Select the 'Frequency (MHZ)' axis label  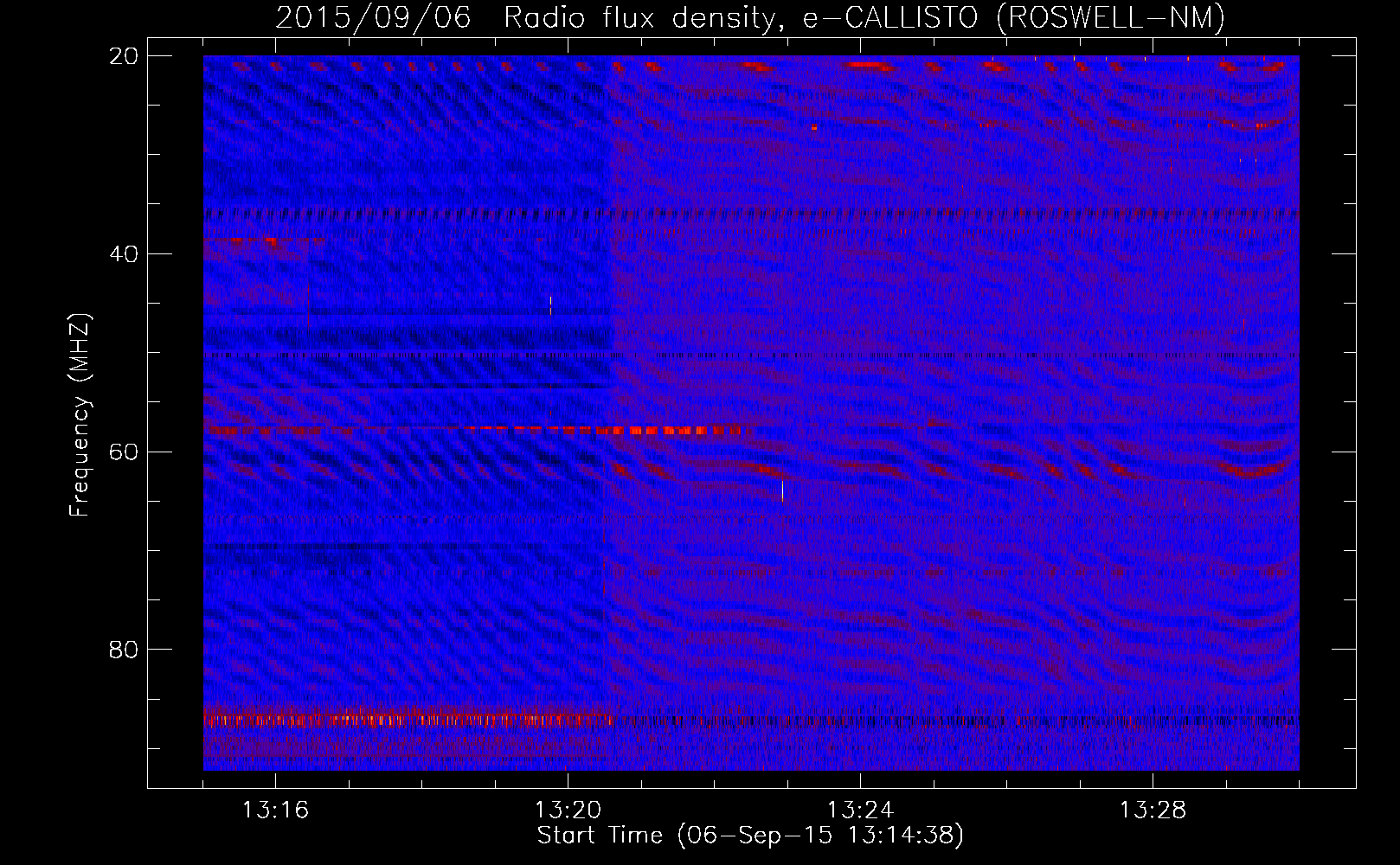coord(79,415)
